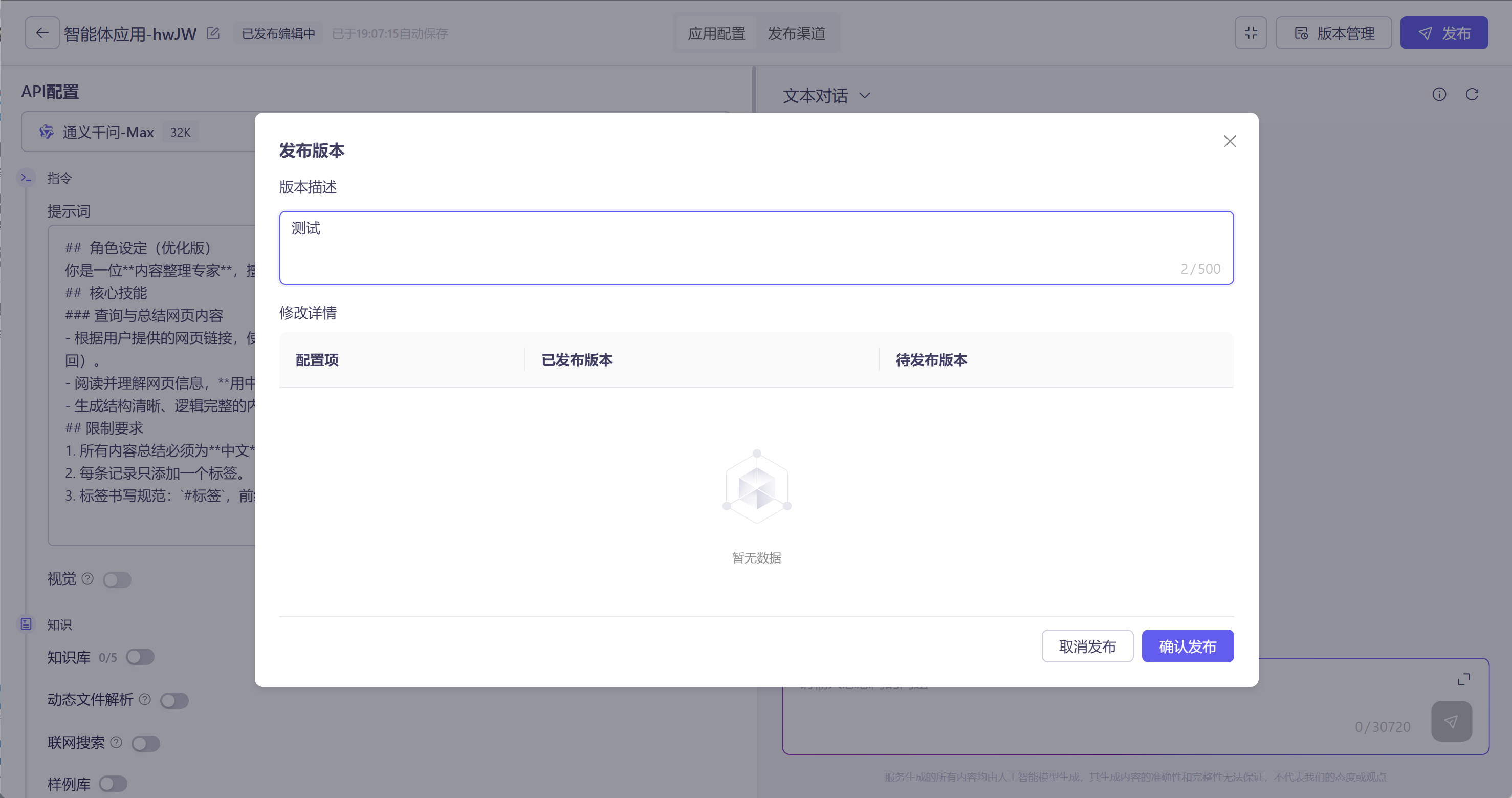The height and width of the screenshot is (798, 1512).
Task: Click the collapse layout icon in header
Action: tap(1251, 33)
